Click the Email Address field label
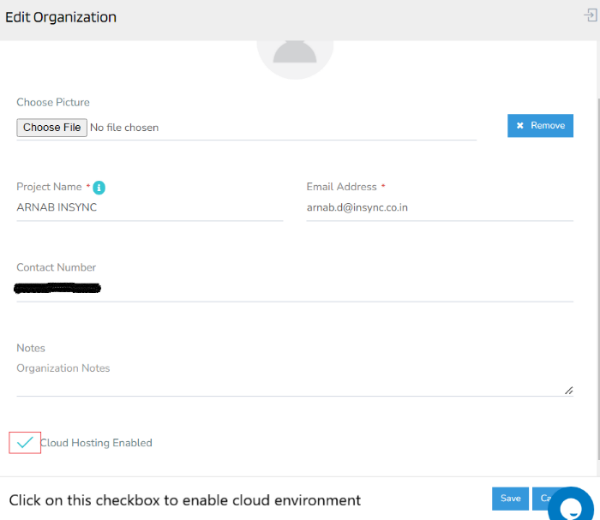 [x=341, y=187]
